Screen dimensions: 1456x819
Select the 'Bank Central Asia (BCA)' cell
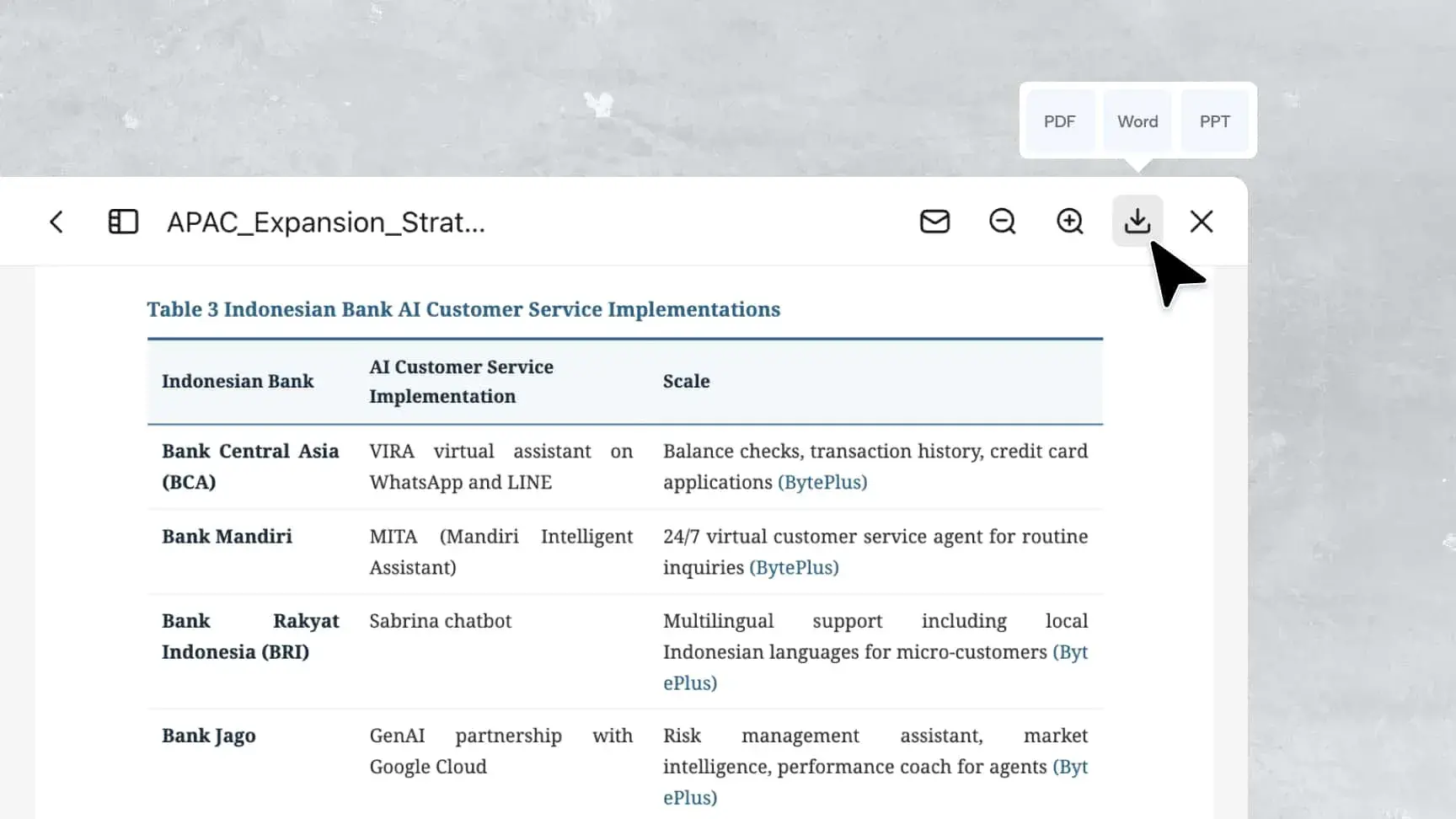click(x=250, y=466)
